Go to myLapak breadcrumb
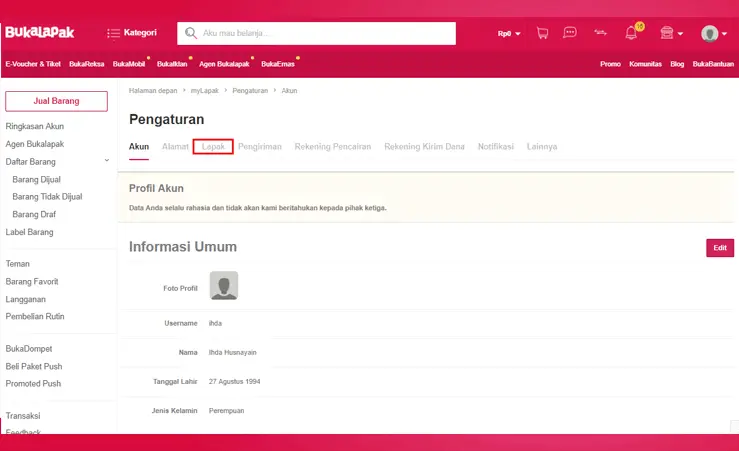This screenshot has height=451, width=739. point(205,90)
